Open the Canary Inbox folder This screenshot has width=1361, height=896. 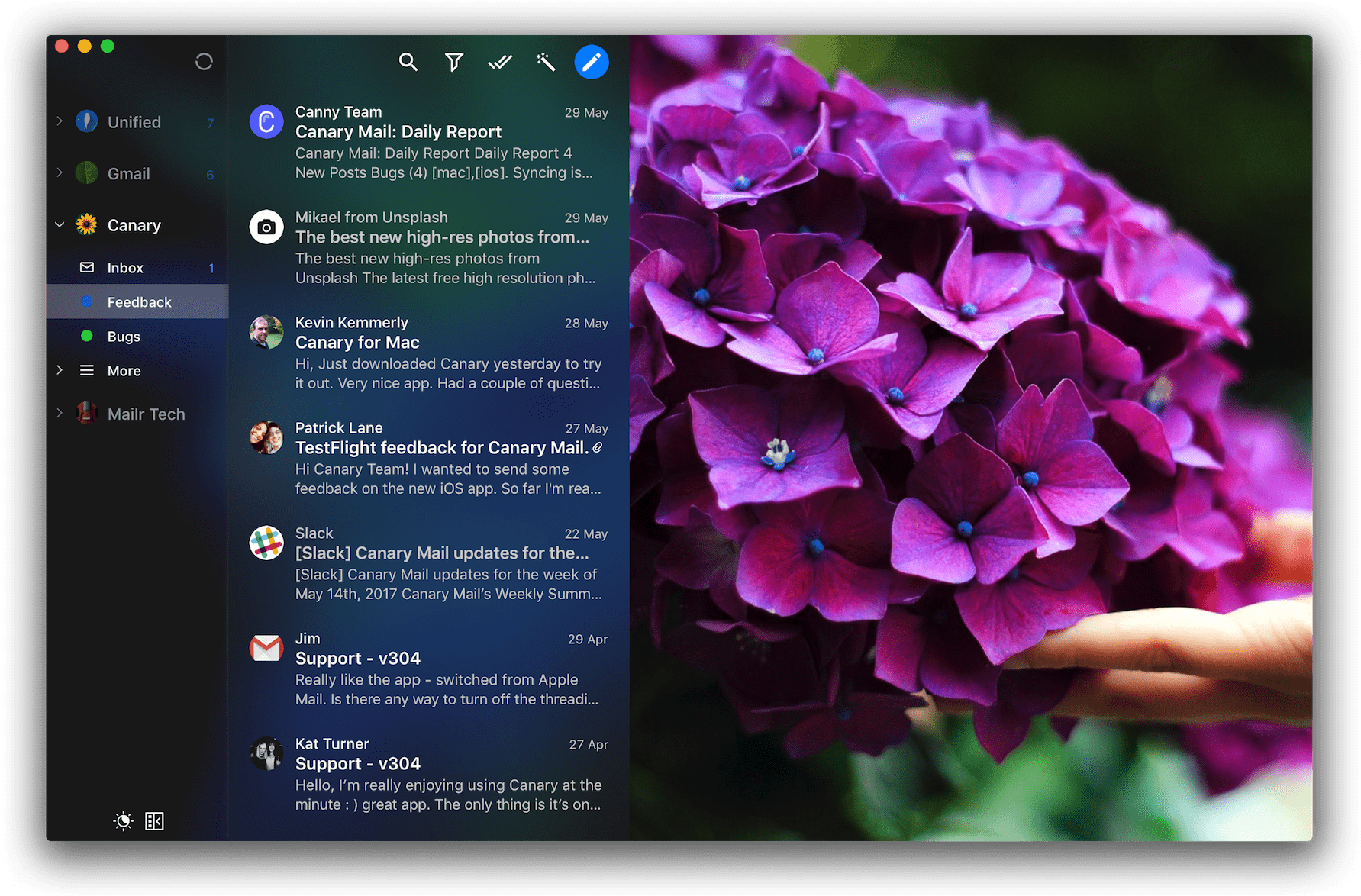click(x=125, y=268)
